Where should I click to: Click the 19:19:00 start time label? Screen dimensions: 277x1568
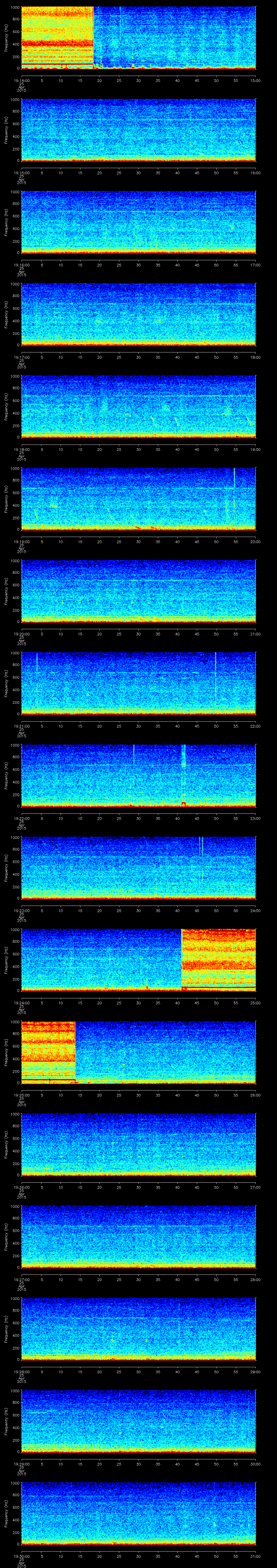click(21, 542)
